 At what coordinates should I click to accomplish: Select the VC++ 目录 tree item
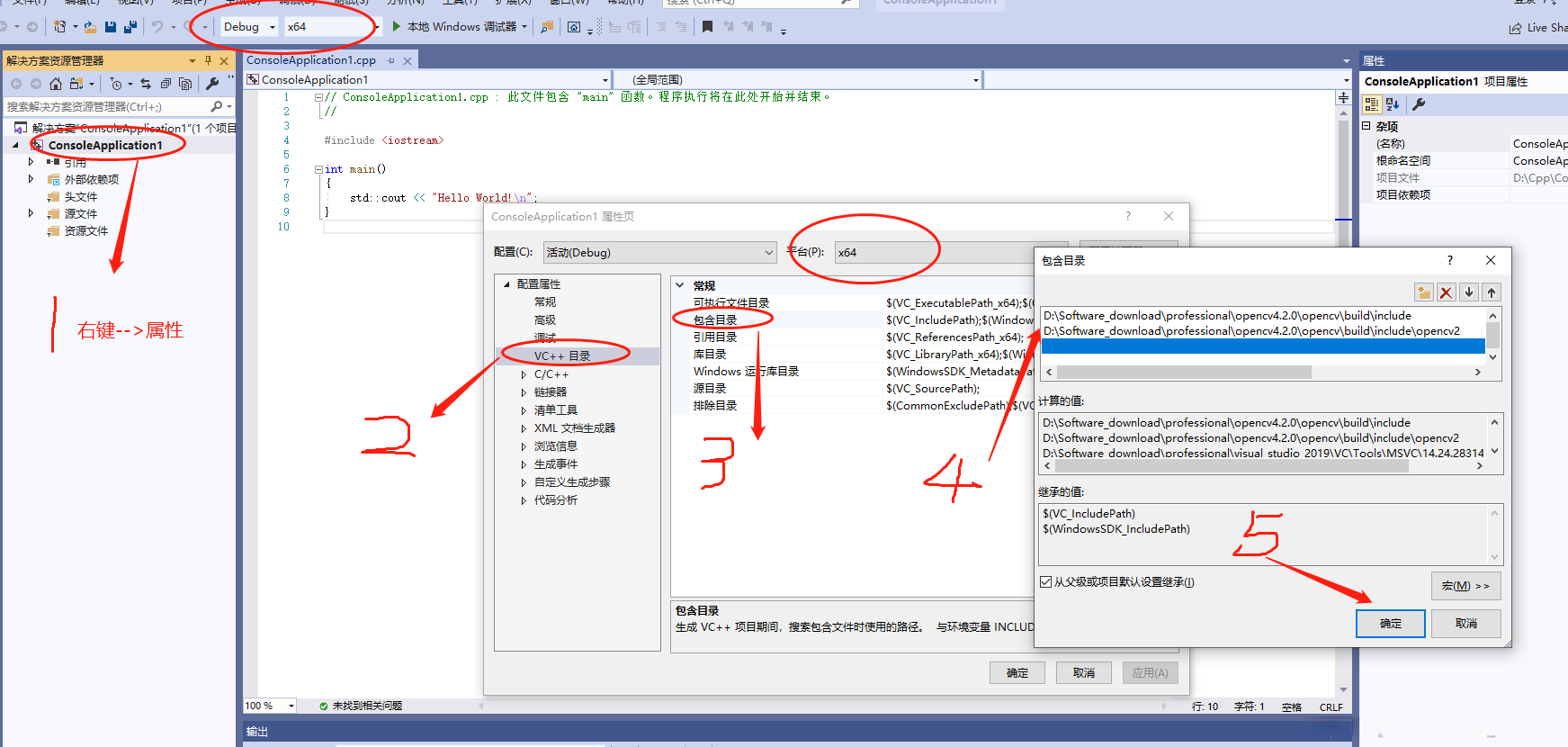coord(562,356)
